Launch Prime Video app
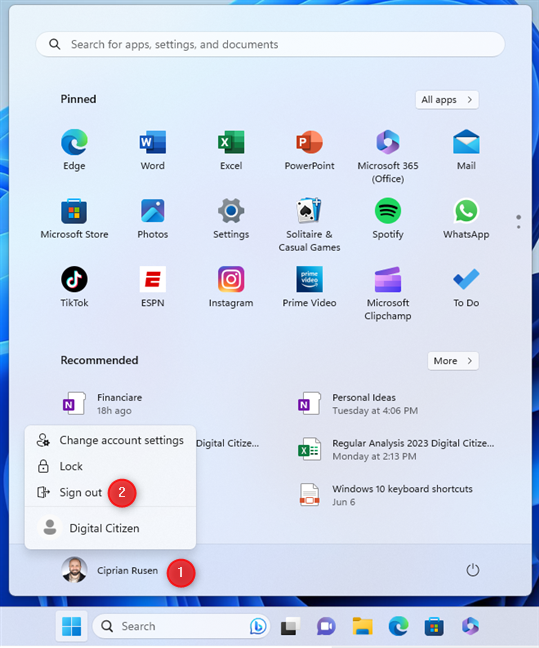This screenshot has height=648, width=539. tap(309, 286)
